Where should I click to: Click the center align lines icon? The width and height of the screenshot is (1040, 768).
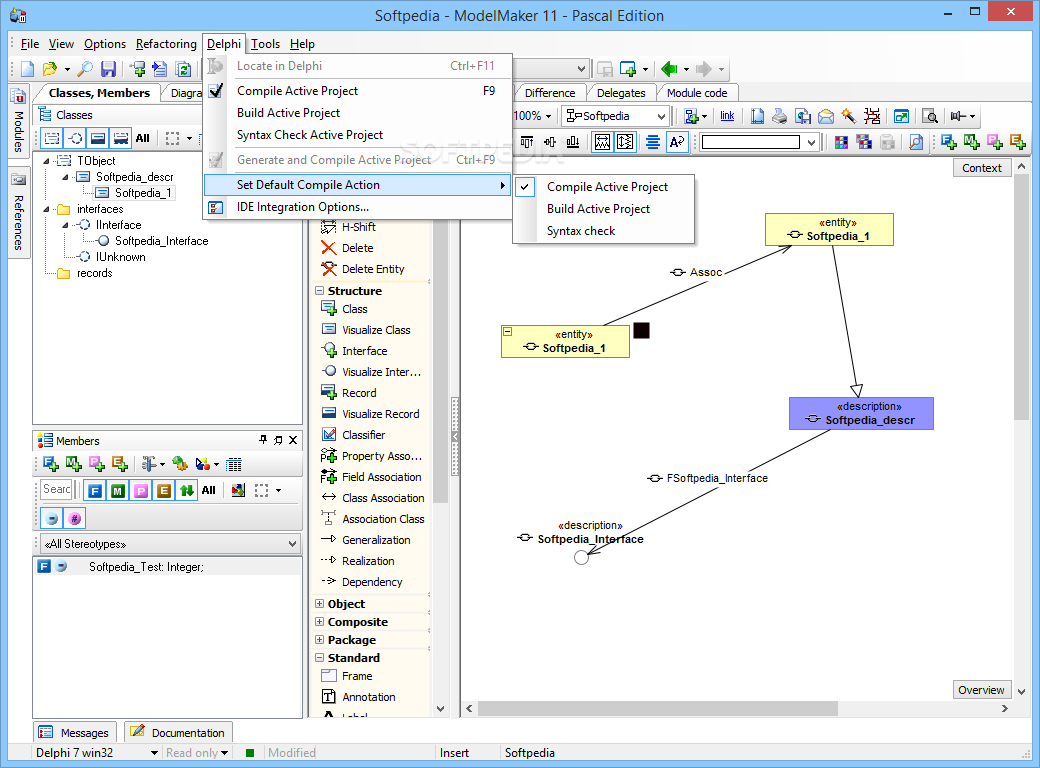[x=653, y=142]
